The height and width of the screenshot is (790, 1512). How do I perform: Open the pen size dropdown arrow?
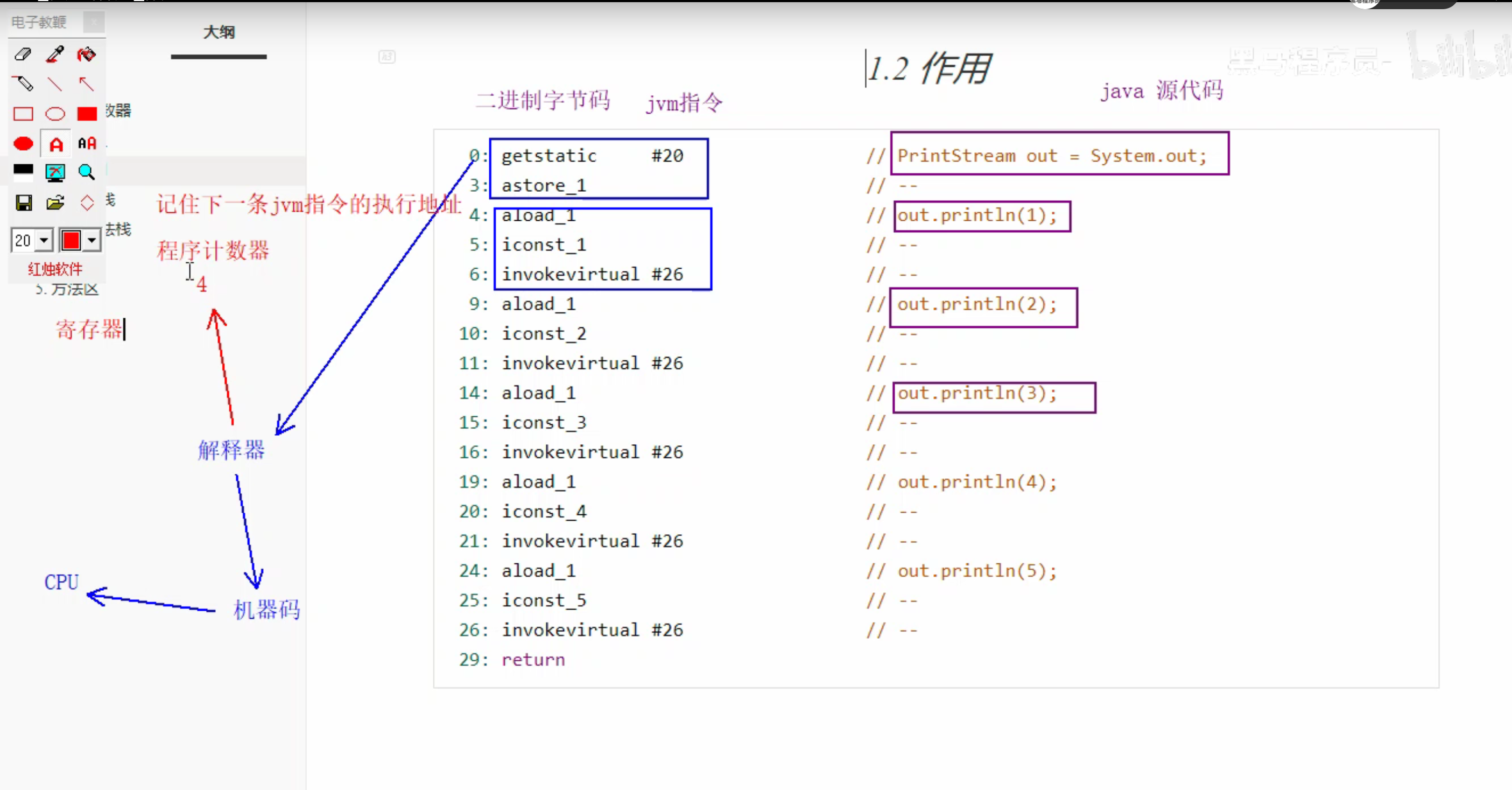(44, 240)
